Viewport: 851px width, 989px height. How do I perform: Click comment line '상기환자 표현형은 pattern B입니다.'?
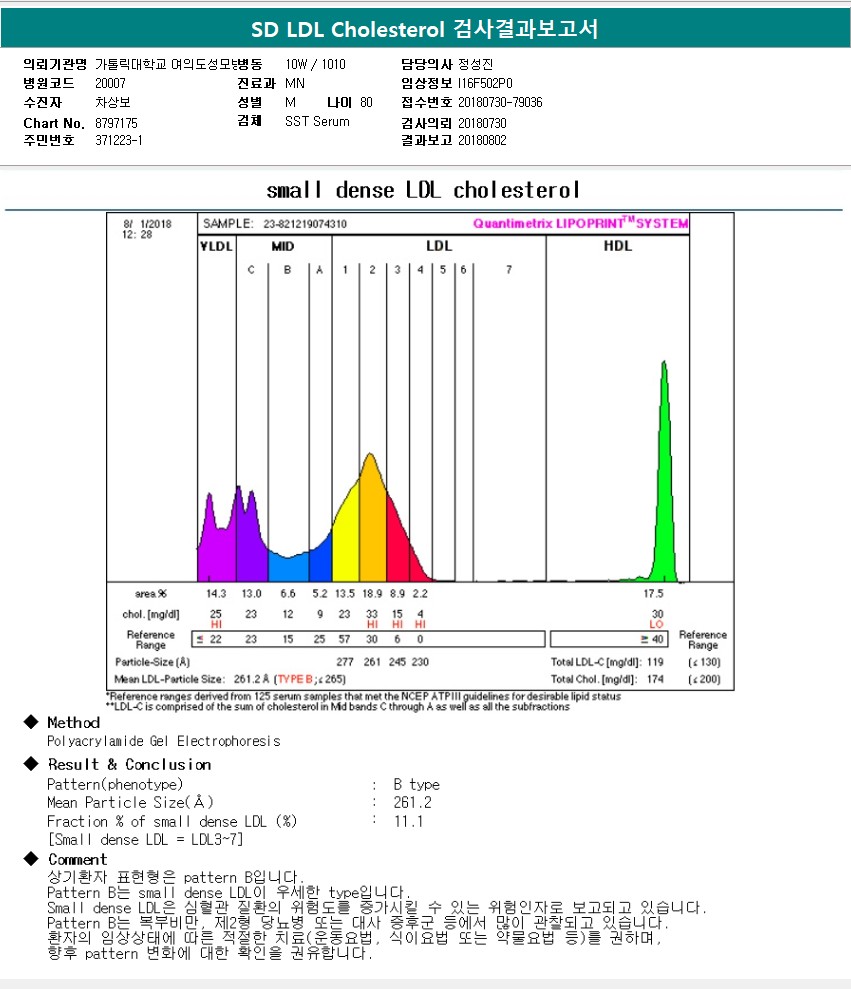(x=175, y=877)
